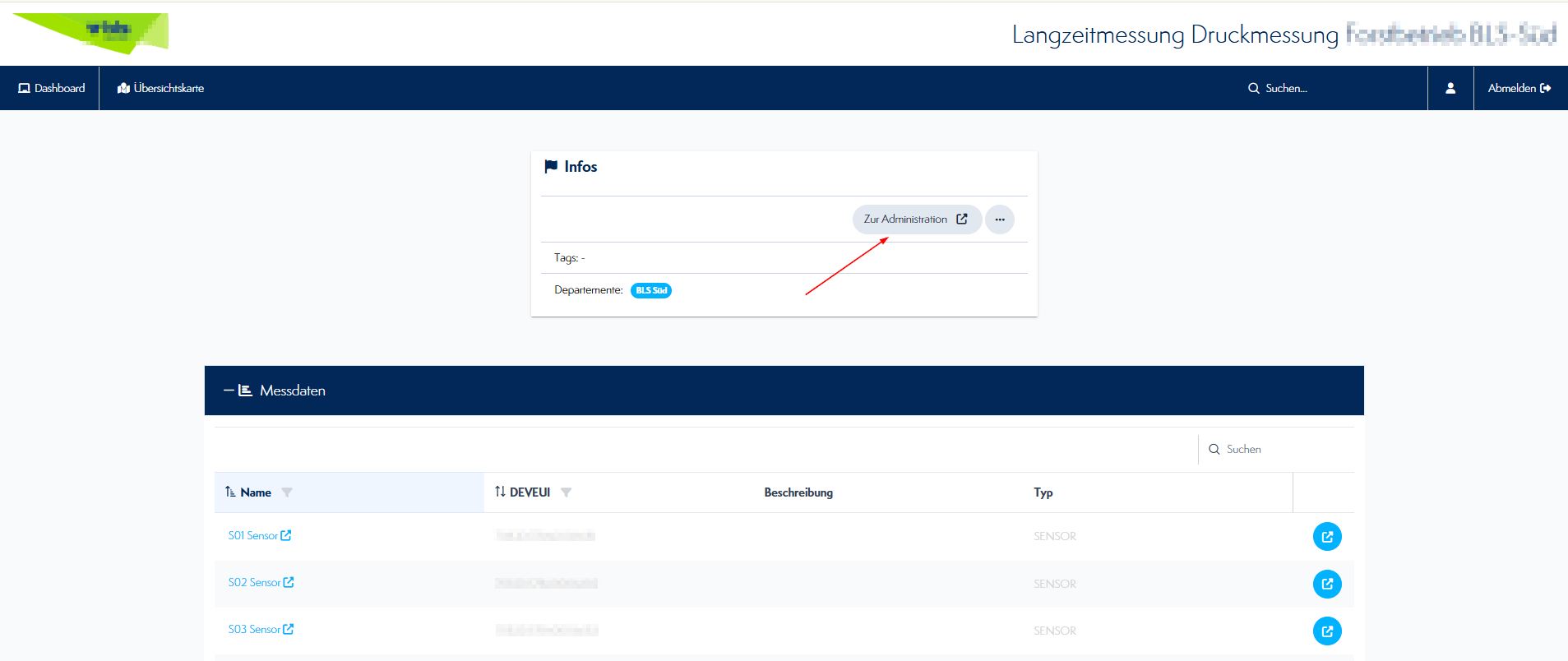Open the Übersichtskarte menu item

tap(160, 88)
